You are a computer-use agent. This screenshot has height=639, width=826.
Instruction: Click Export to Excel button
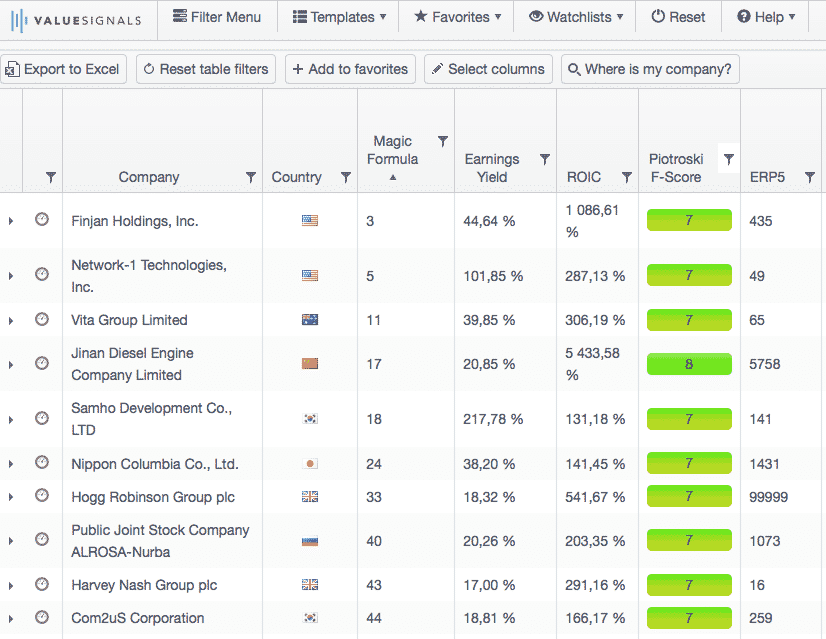[63, 69]
